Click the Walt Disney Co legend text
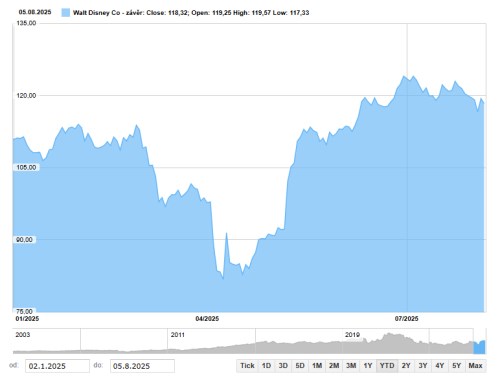The height and width of the screenshot is (381, 500). coord(191,13)
